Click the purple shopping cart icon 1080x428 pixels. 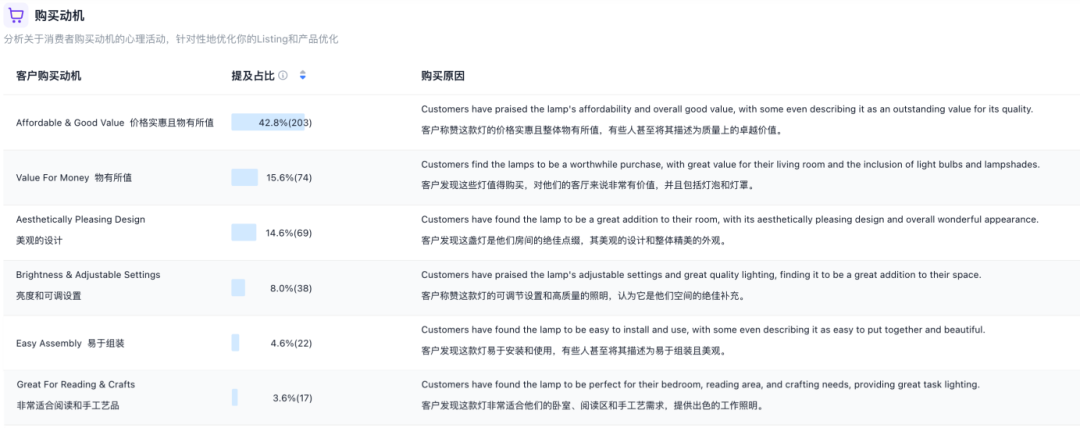[16, 15]
